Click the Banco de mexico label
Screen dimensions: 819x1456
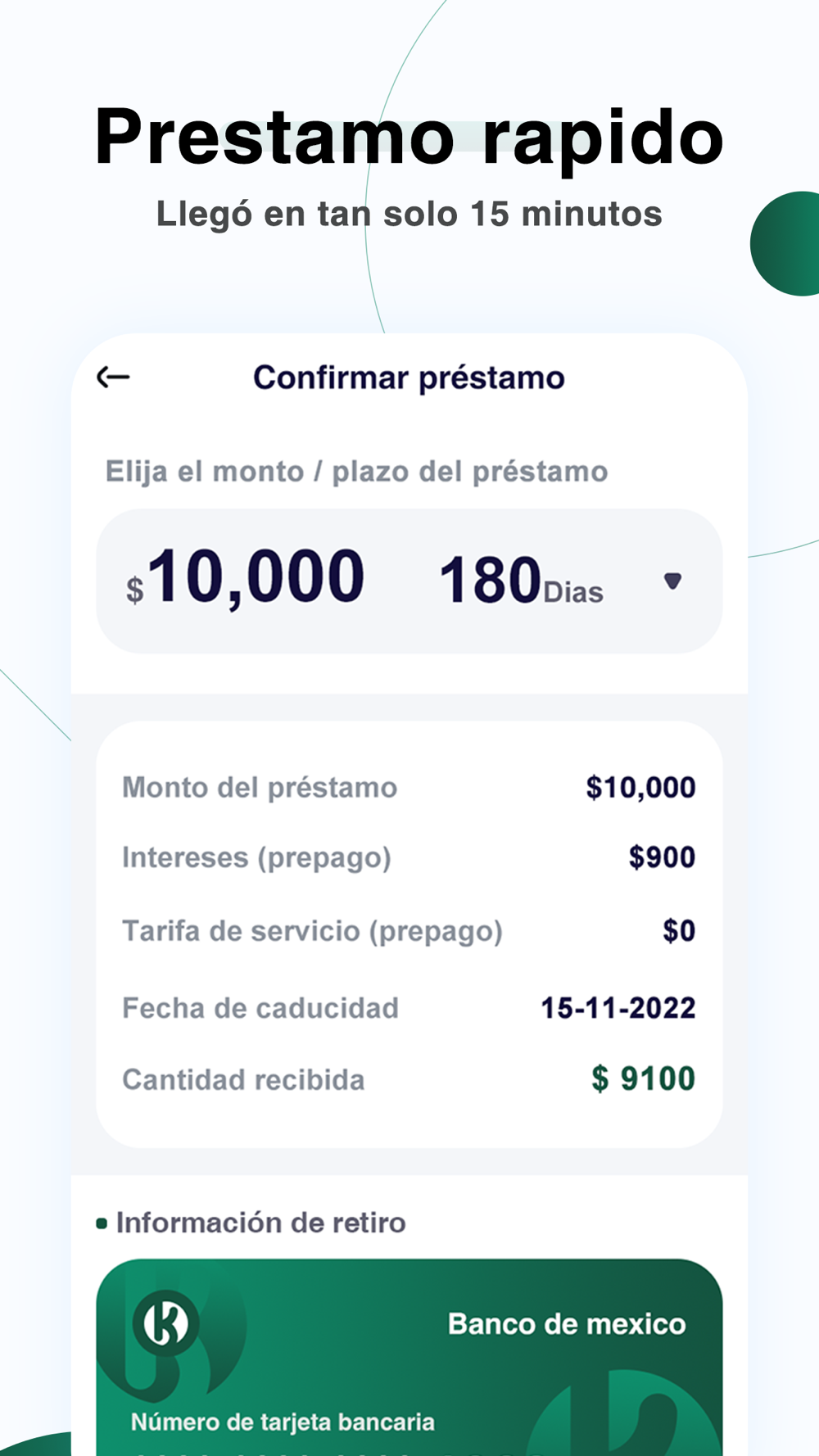(567, 1324)
